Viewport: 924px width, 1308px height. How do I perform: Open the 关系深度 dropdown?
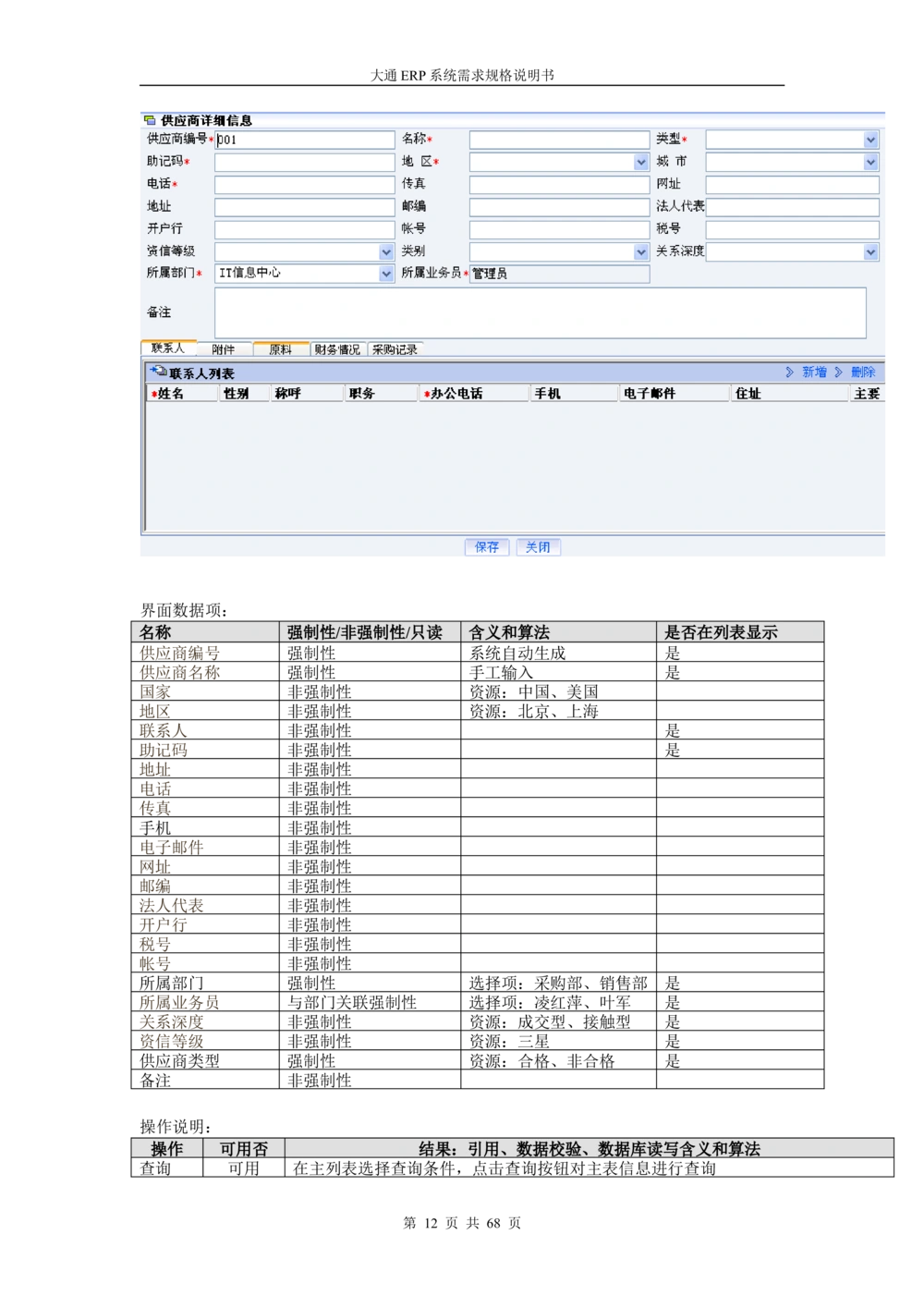click(x=872, y=251)
